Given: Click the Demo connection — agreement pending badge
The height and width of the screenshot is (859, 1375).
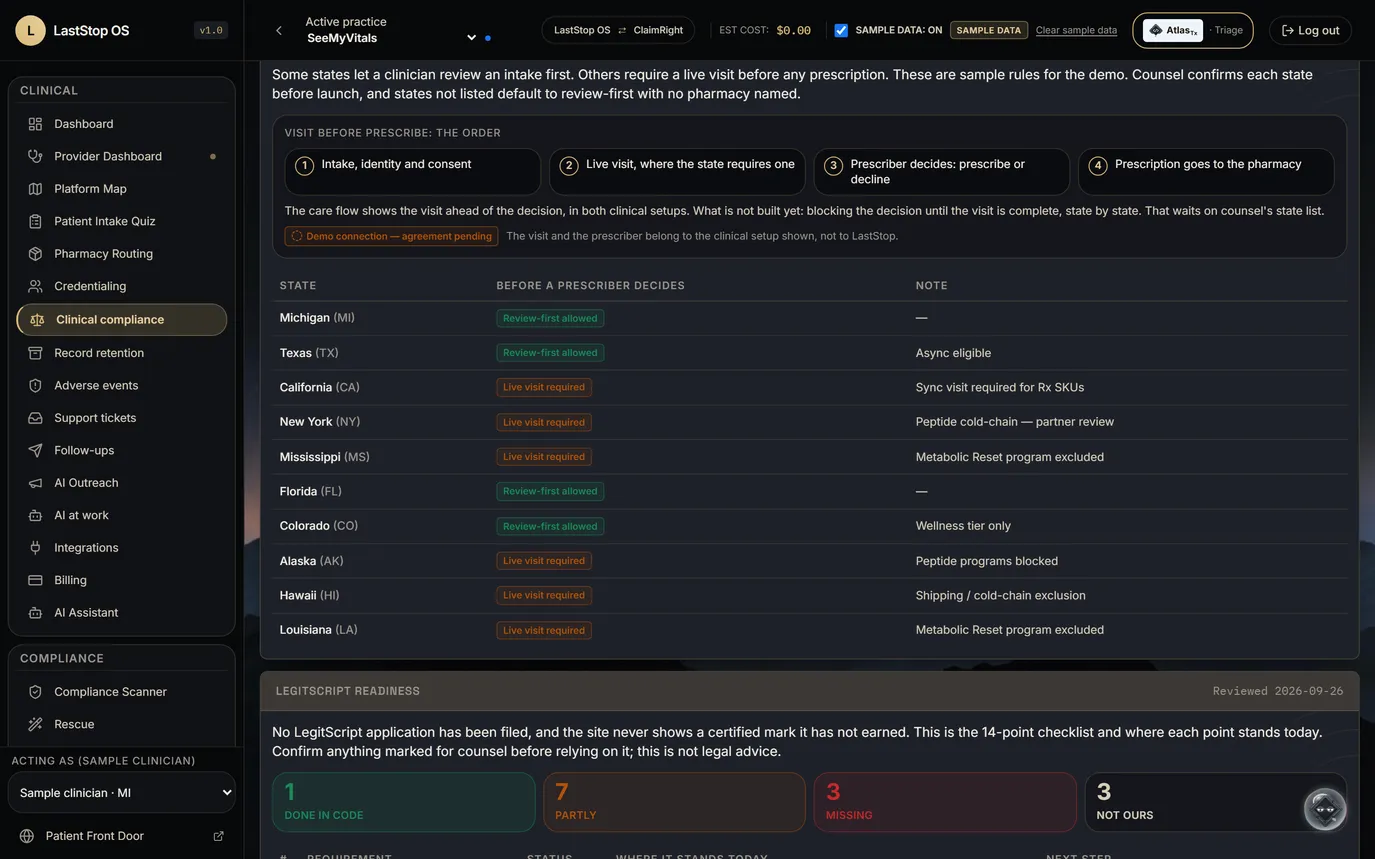Looking at the screenshot, I should point(391,236).
